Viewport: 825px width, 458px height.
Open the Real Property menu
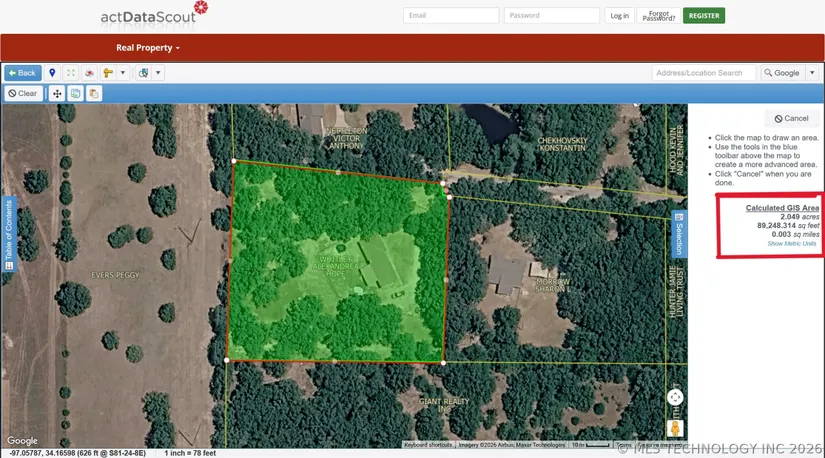pos(148,48)
